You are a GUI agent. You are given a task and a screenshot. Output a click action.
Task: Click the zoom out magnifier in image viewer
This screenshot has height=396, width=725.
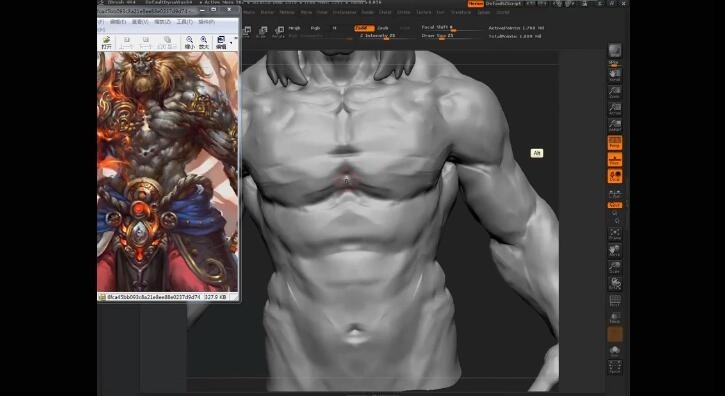[x=190, y=42]
